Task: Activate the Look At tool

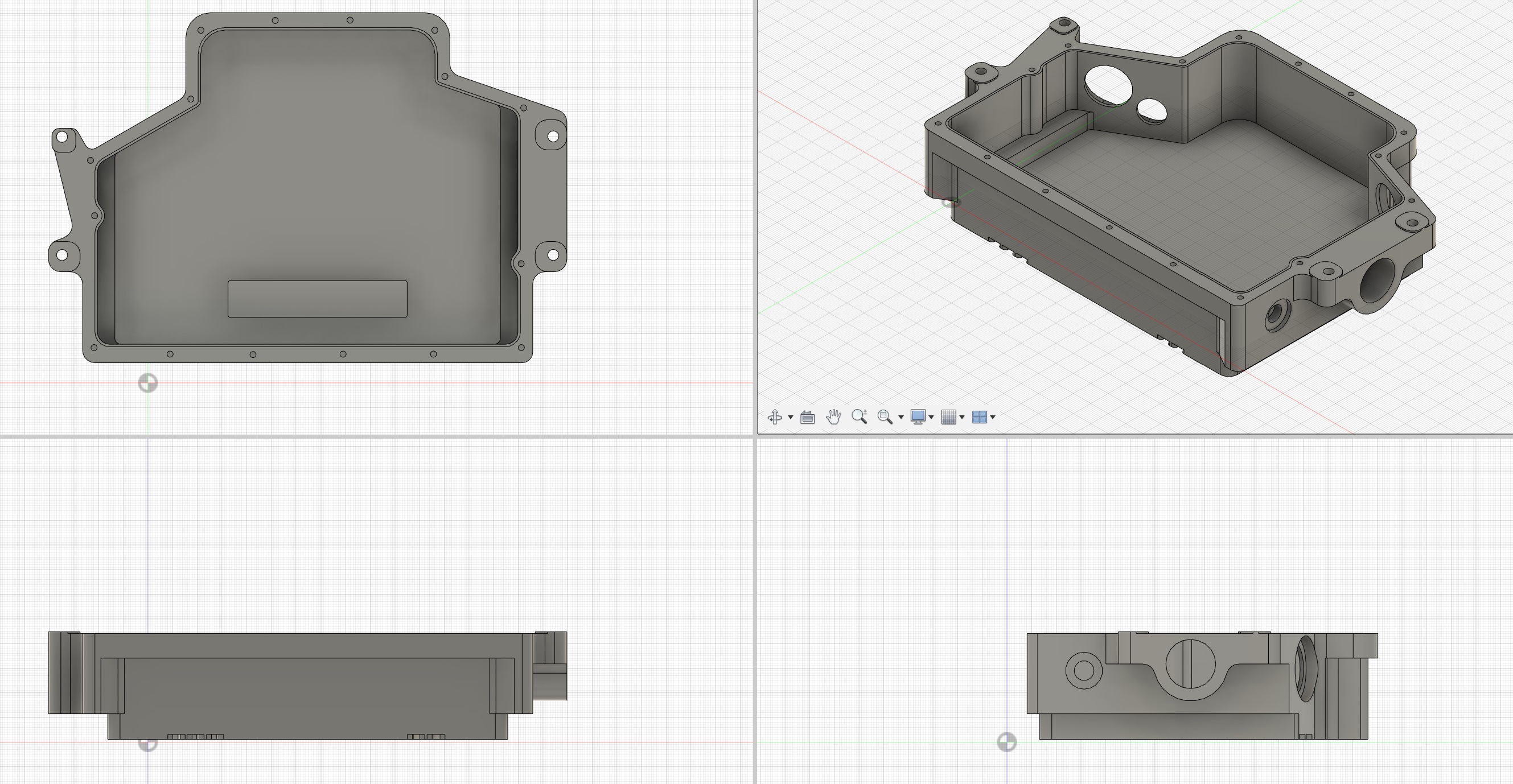Action: click(808, 417)
